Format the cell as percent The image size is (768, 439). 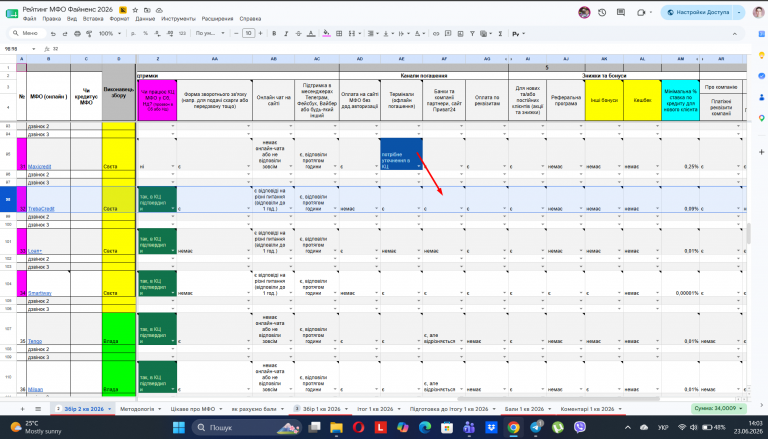[x=145, y=33]
